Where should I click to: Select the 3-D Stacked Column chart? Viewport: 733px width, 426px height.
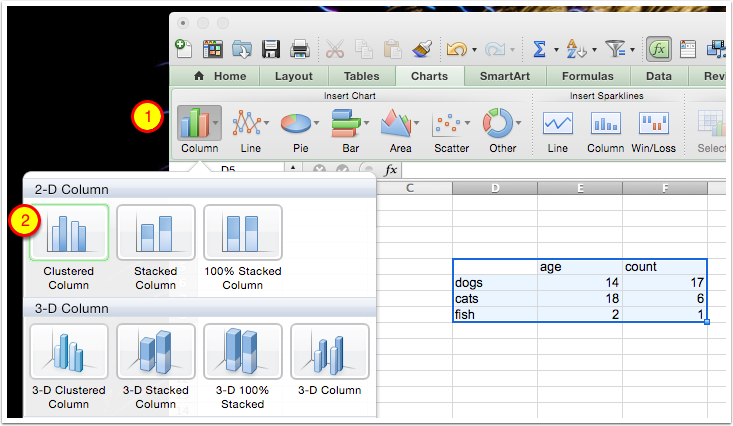pos(154,352)
